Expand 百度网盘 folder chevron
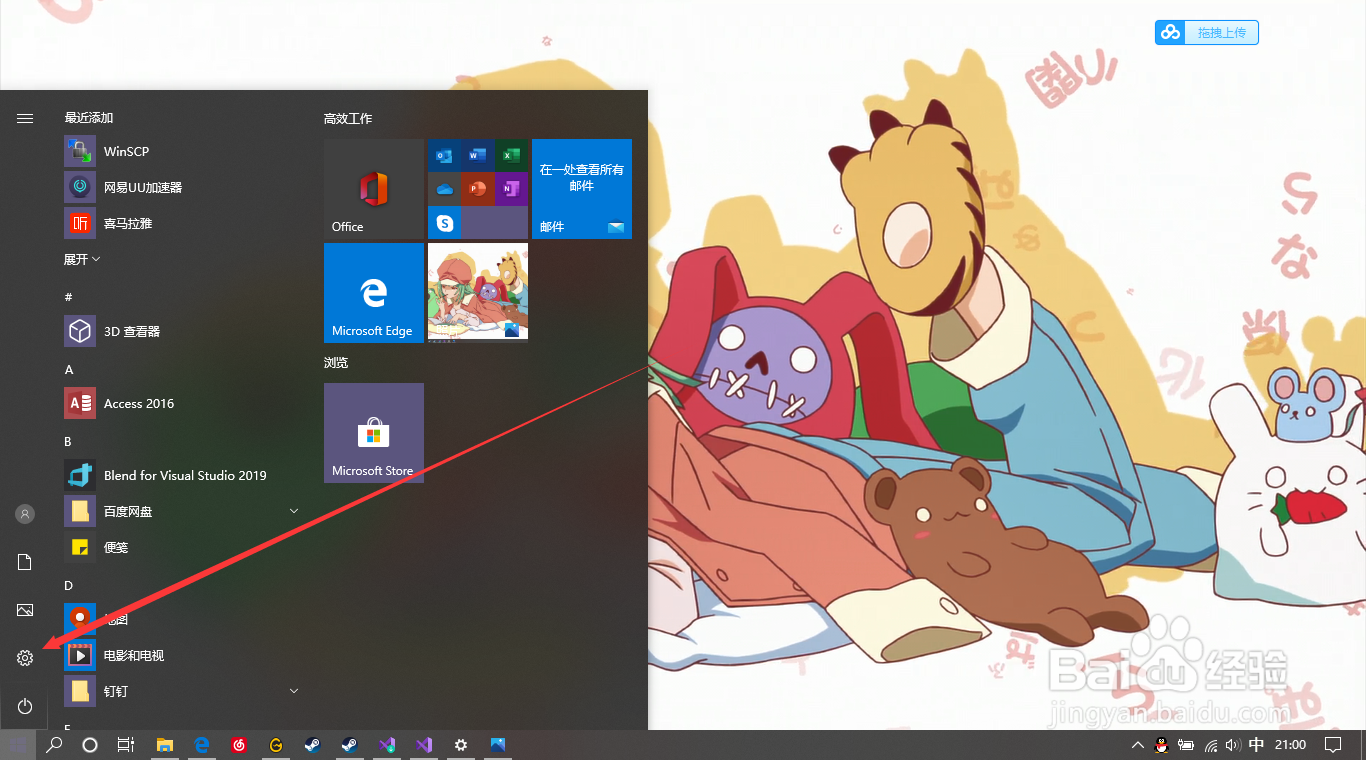The width and height of the screenshot is (1366, 760). point(294,511)
